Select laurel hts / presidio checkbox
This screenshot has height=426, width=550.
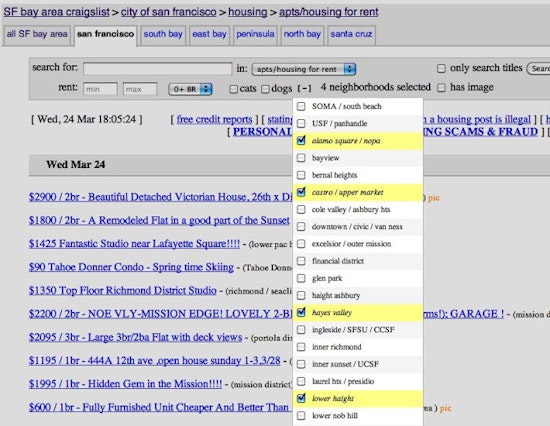coord(301,381)
